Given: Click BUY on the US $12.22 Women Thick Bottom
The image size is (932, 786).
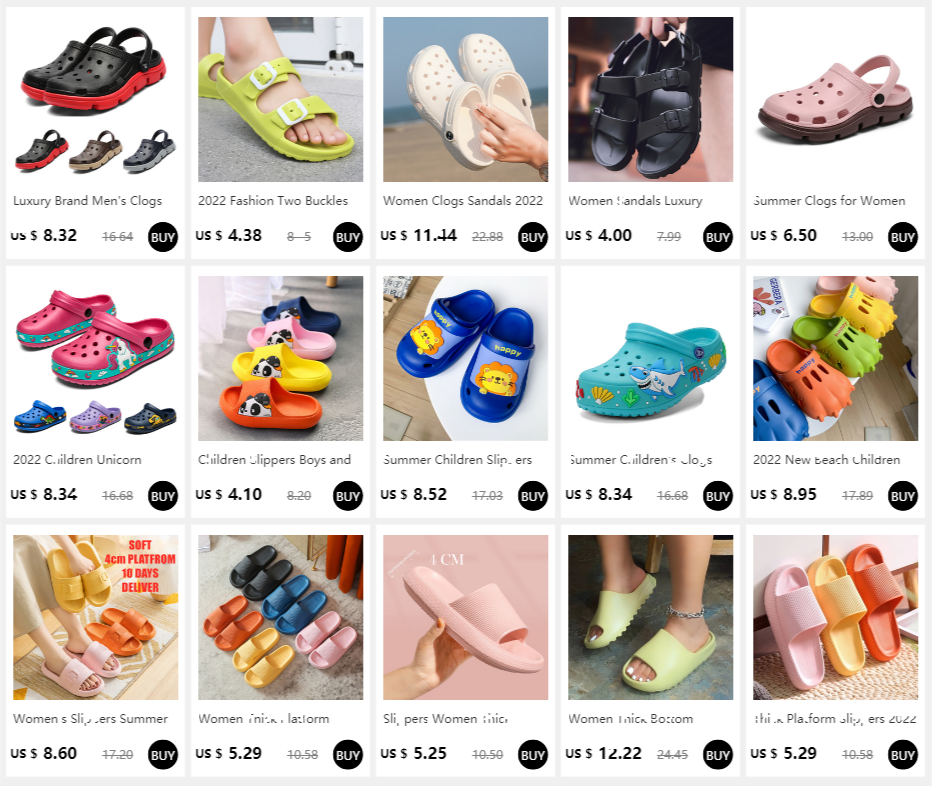Looking at the screenshot, I should (x=718, y=754).
